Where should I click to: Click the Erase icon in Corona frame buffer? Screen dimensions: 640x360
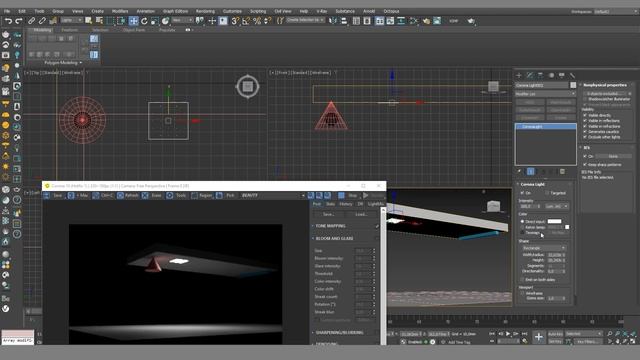(x=145, y=196)
